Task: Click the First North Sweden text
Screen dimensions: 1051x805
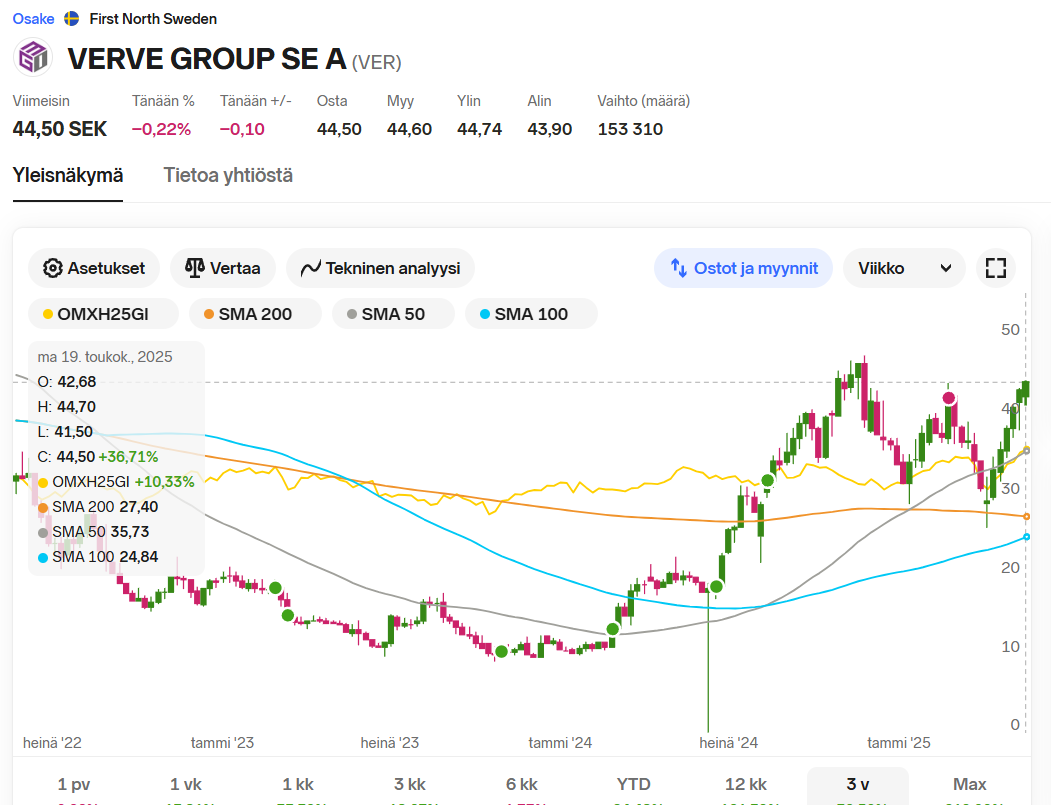Action: pos(153,19)
